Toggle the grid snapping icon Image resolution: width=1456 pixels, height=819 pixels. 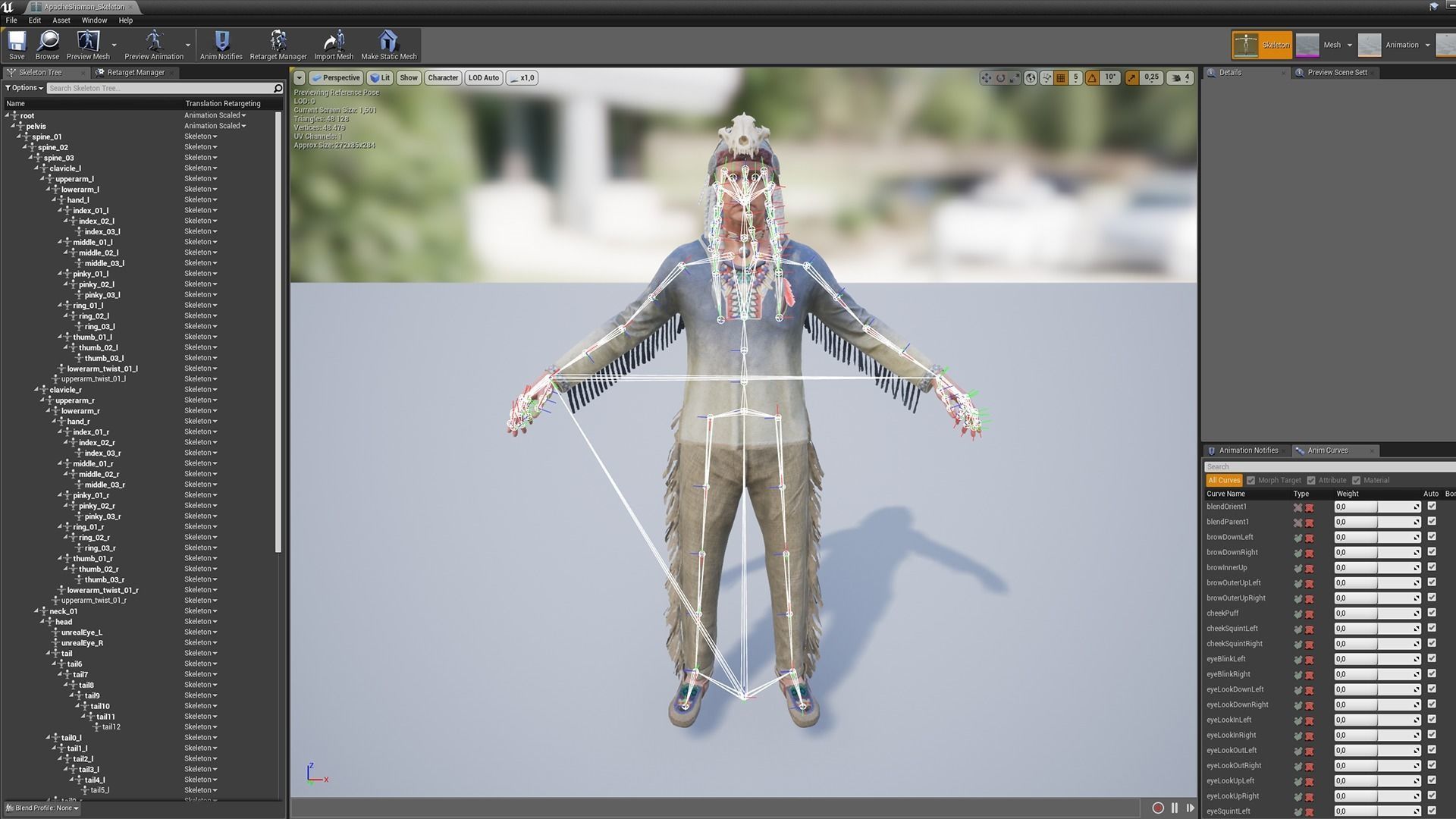(1061, 77)
